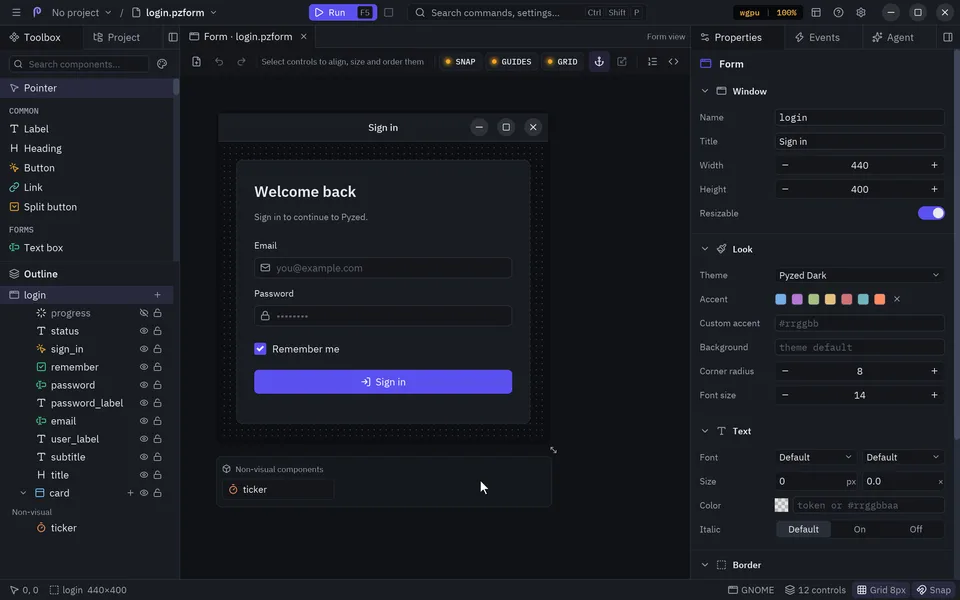Open the tab order list icon
Viewport: 960px width, 600px height.
point(652,61)
